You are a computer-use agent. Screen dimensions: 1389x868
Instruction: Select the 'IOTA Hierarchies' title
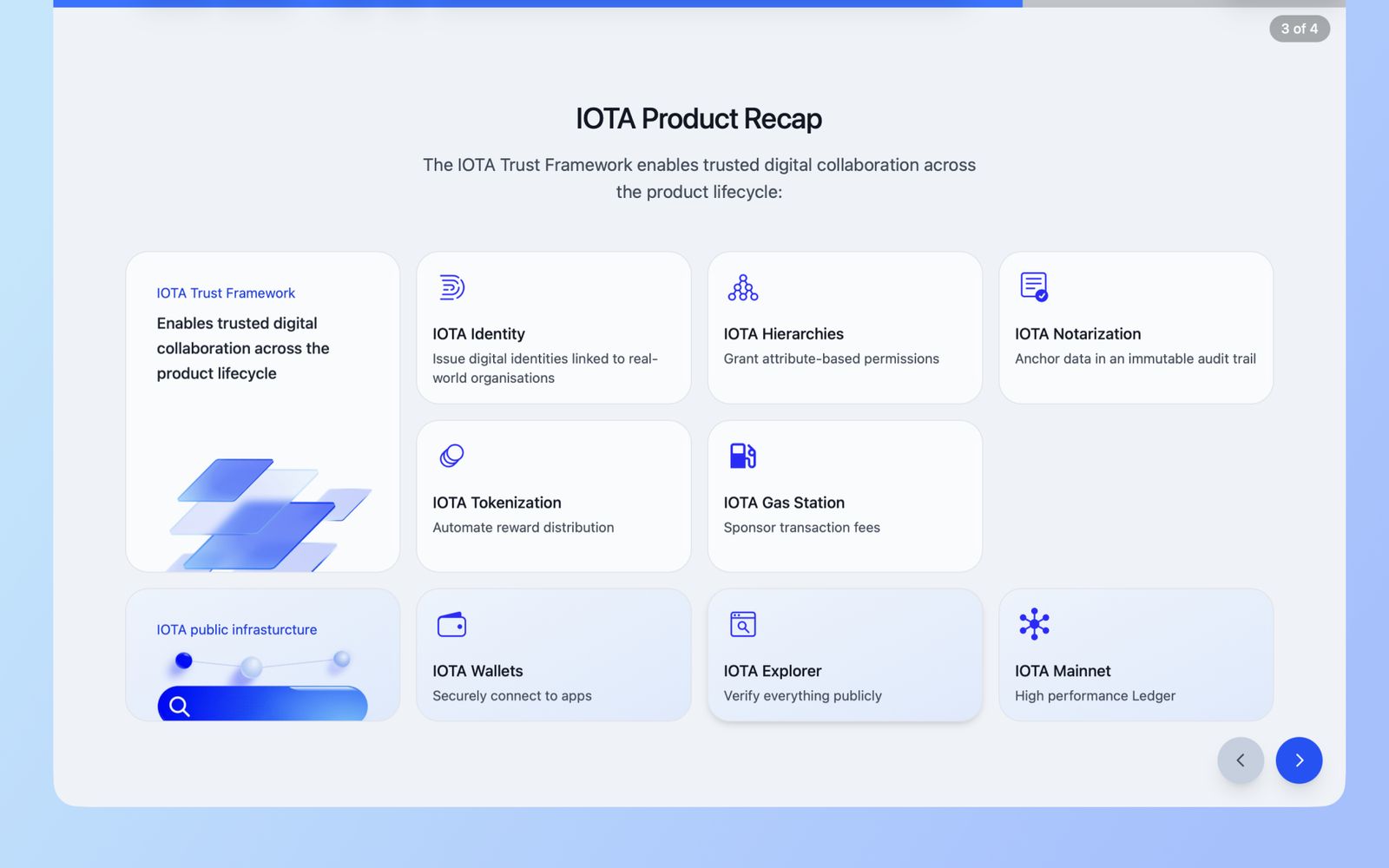784,334
